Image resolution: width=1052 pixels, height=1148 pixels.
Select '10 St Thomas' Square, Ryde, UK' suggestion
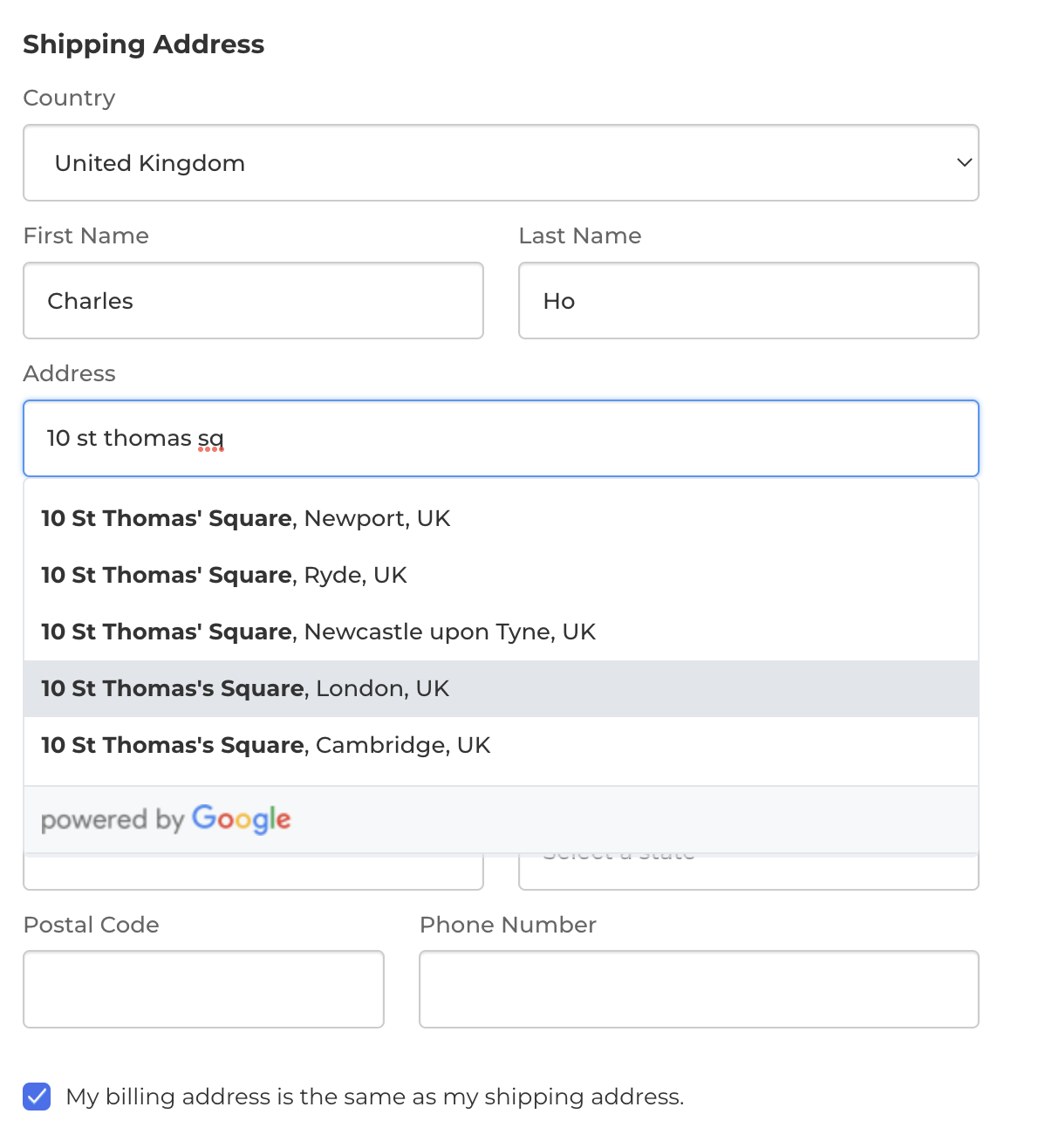223,575
